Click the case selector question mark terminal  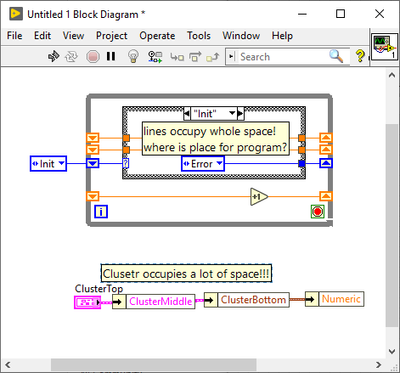point(126,164)
